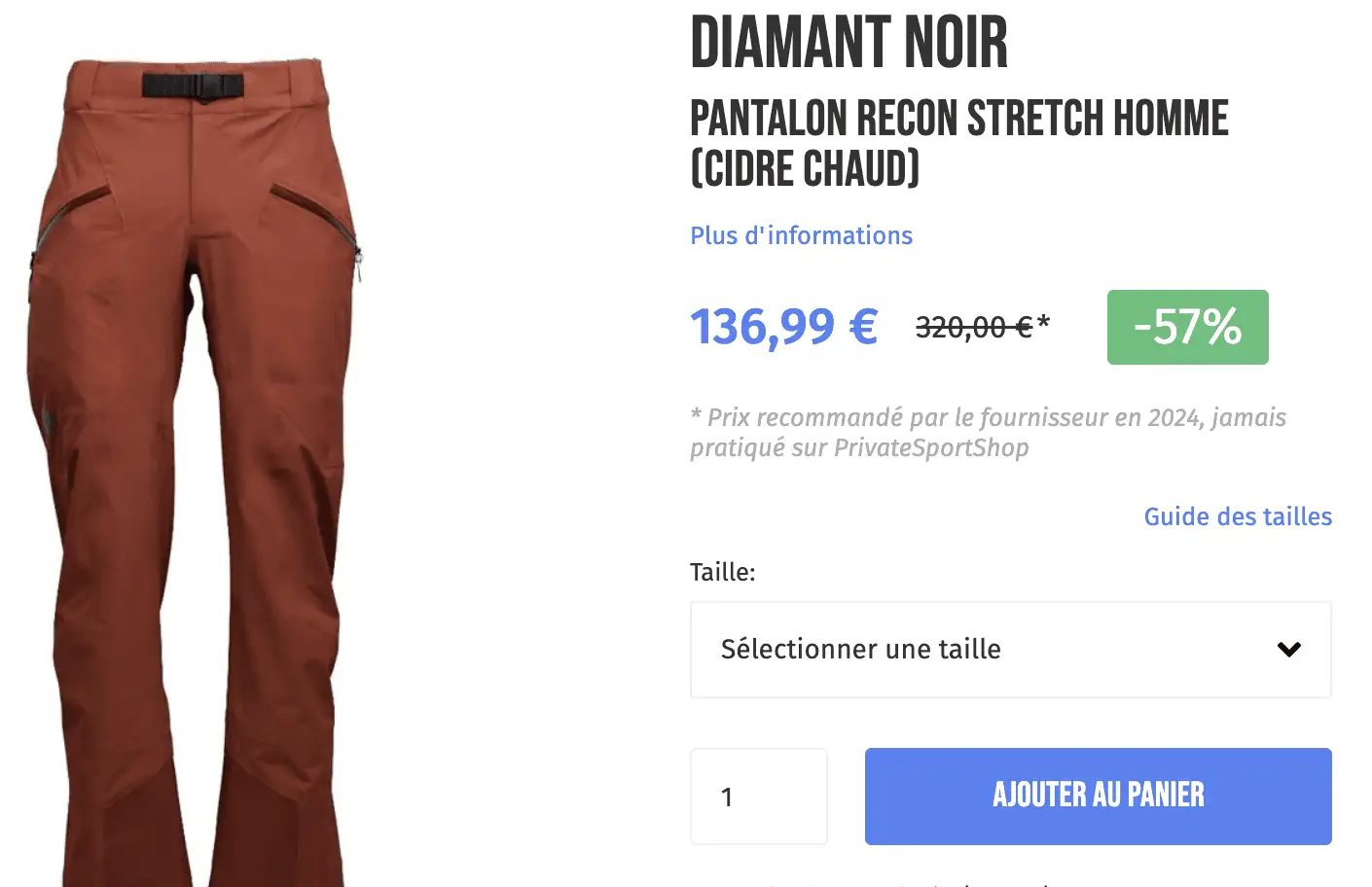
Task: Select the 'Taille:' label text
Action: (x=723, y=572)
